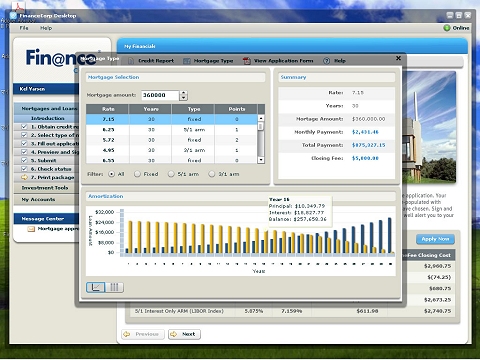
Task: Select the My Financials tab header
Action: [x=140, y=46]
